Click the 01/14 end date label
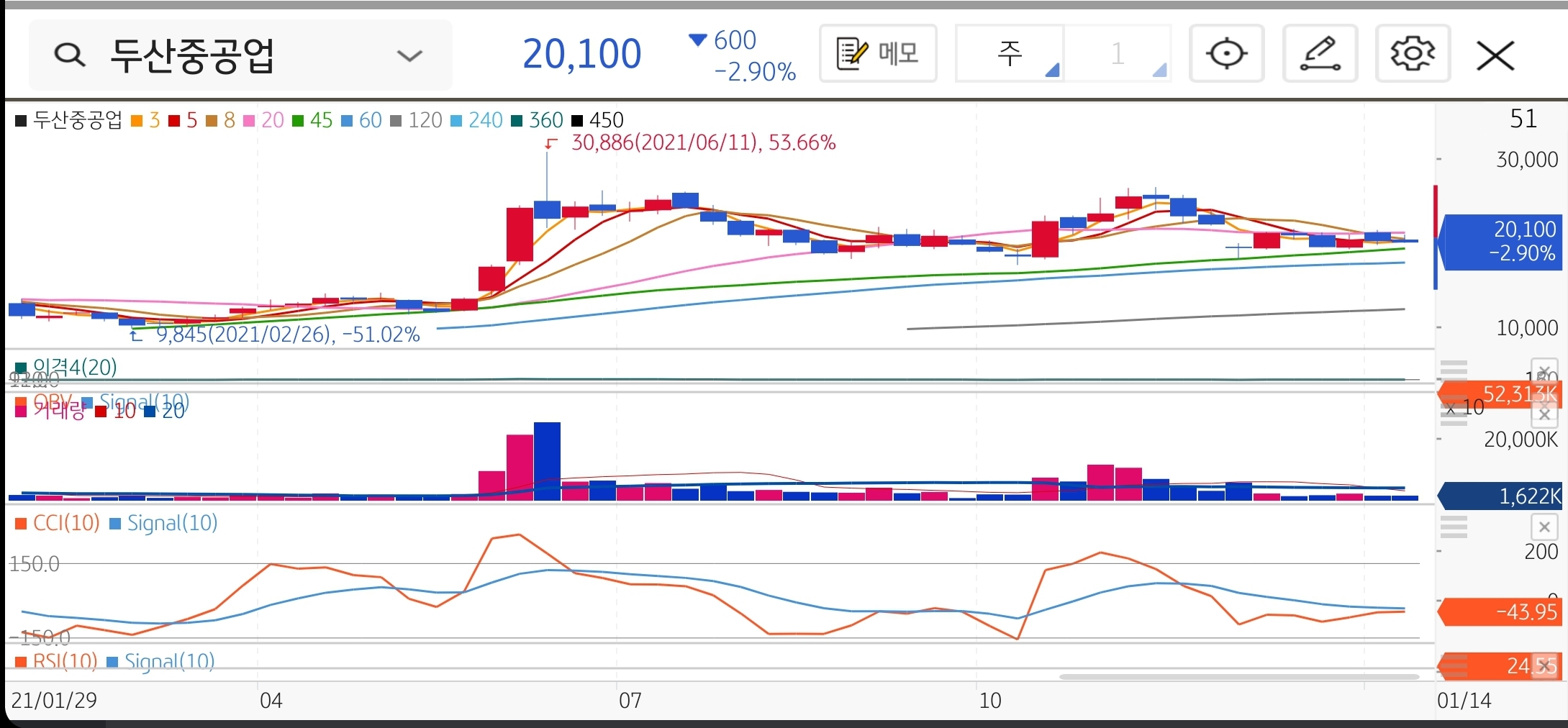Screen dimensions: 1568x728 click(x=1464, y=700)
